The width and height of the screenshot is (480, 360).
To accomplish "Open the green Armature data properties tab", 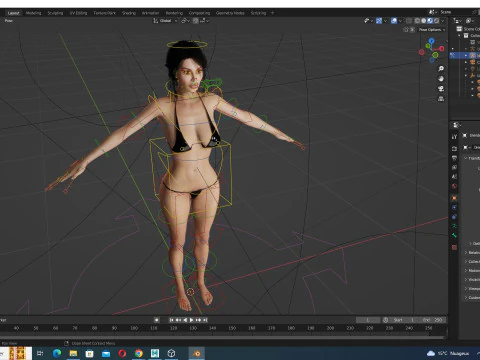I will click(454, 226).
